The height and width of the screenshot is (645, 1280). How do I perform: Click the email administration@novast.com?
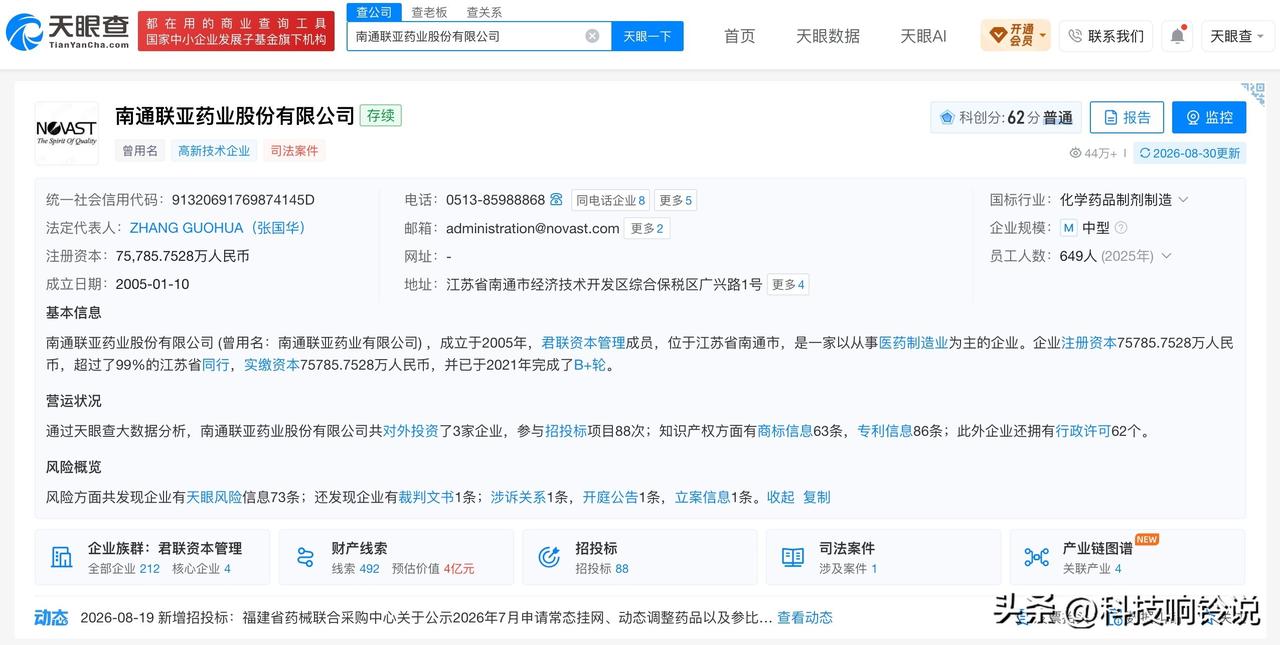(533, 228)
